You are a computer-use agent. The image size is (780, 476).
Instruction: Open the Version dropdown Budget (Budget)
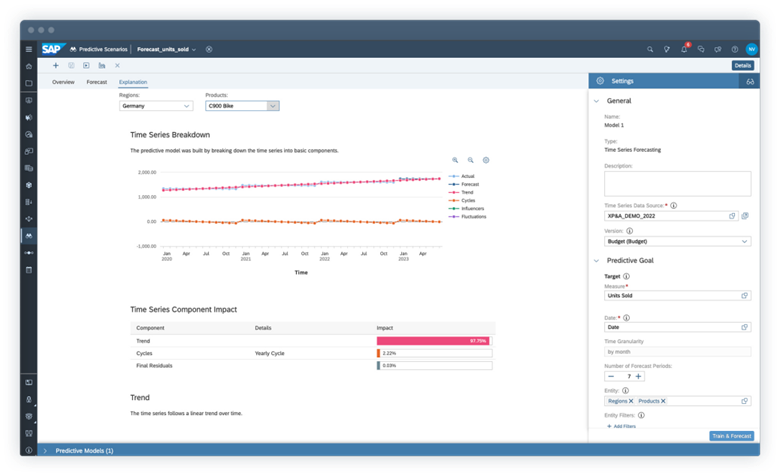[x=677, y=241]
